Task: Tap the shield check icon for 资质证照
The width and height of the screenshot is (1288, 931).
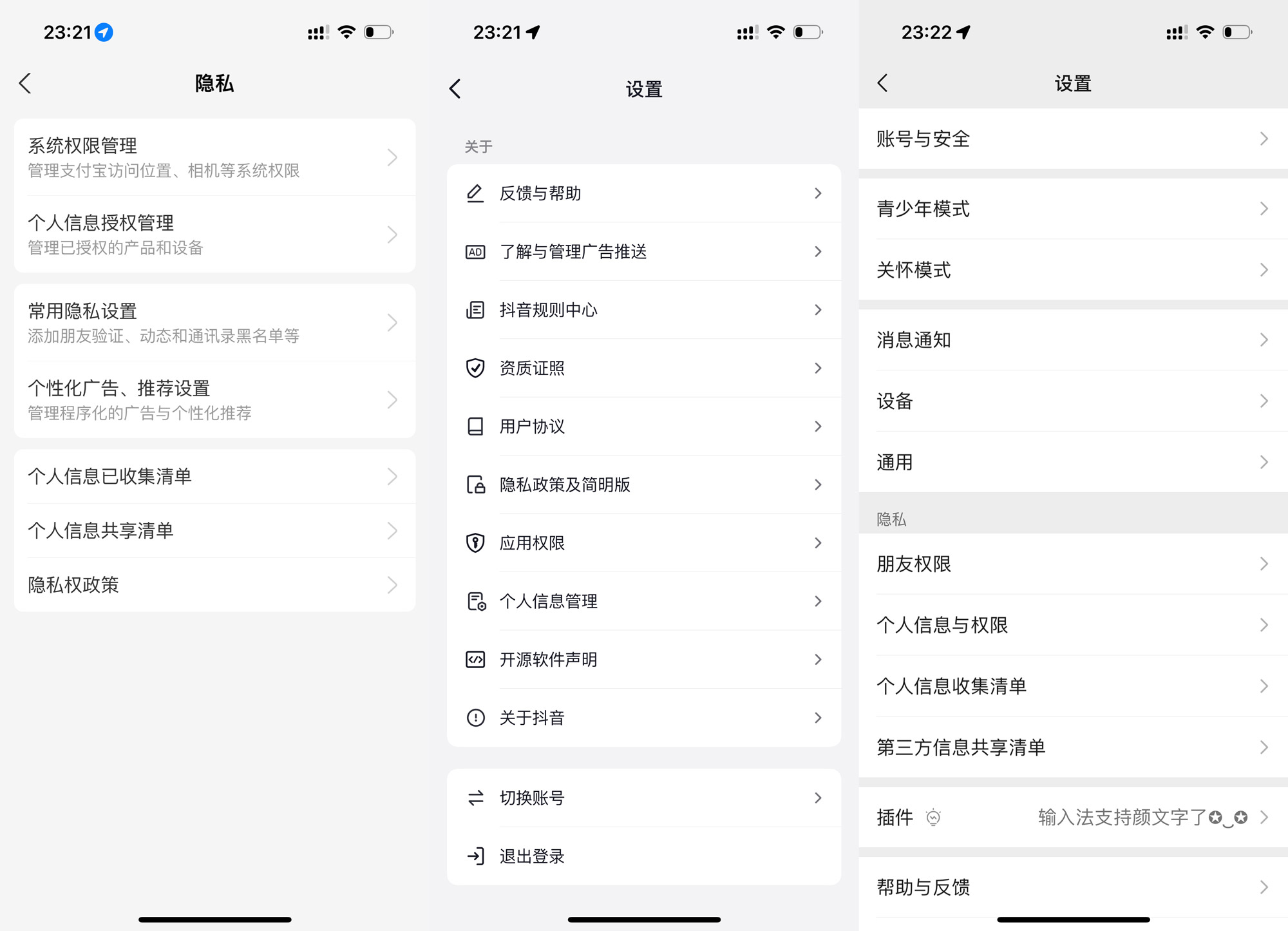Action: pos(475,368)
